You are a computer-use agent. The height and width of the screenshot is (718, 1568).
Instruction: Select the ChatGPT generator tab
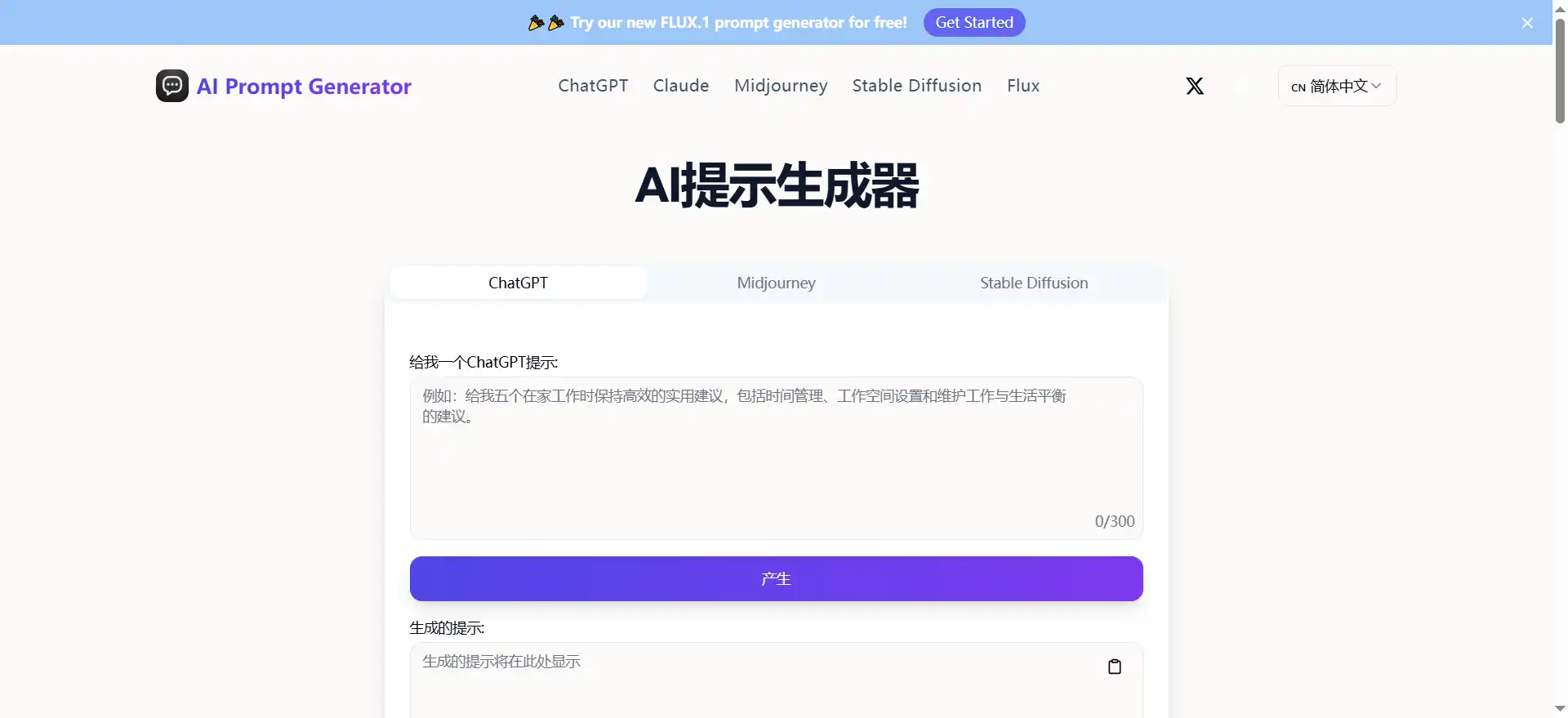click(519, 283)
